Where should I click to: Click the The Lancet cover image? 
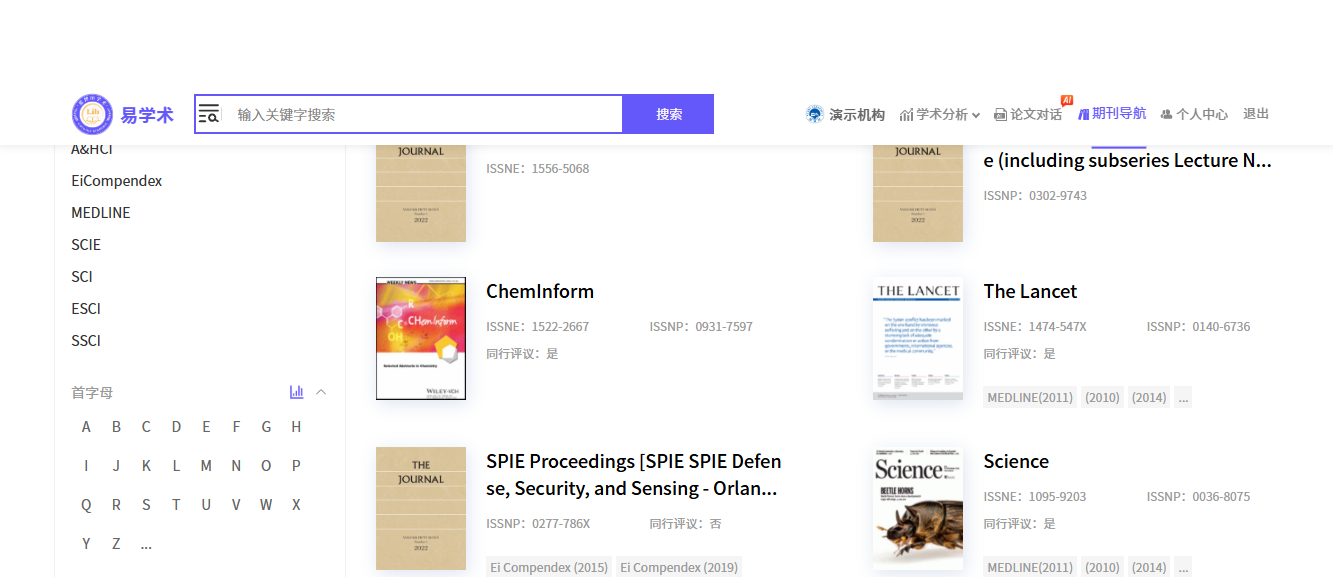918,338
